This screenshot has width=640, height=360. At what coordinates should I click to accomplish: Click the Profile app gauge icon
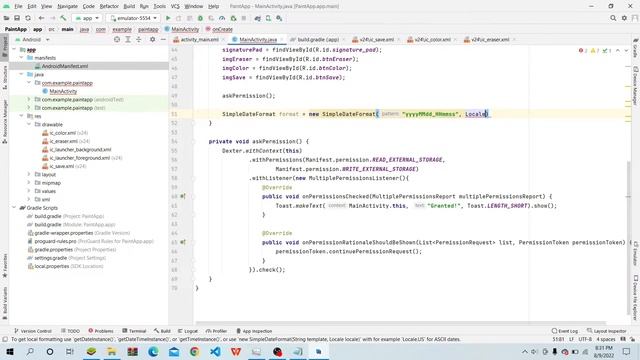(x=222, y=18)
